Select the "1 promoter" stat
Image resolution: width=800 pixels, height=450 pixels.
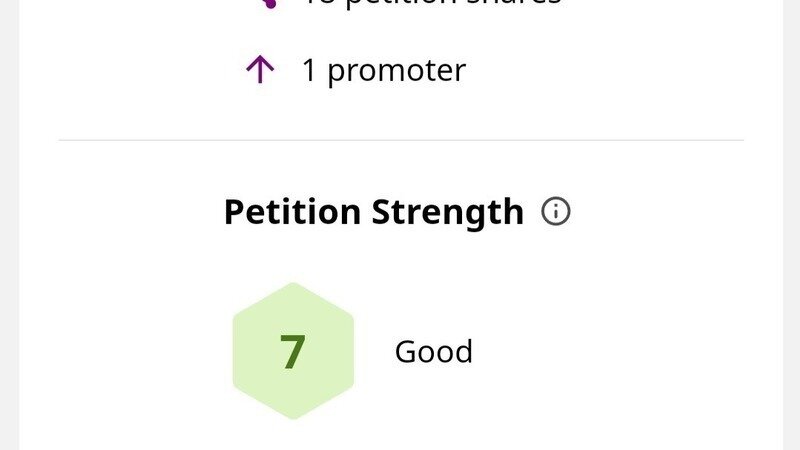pyautogui.click(x=383, y=70)
